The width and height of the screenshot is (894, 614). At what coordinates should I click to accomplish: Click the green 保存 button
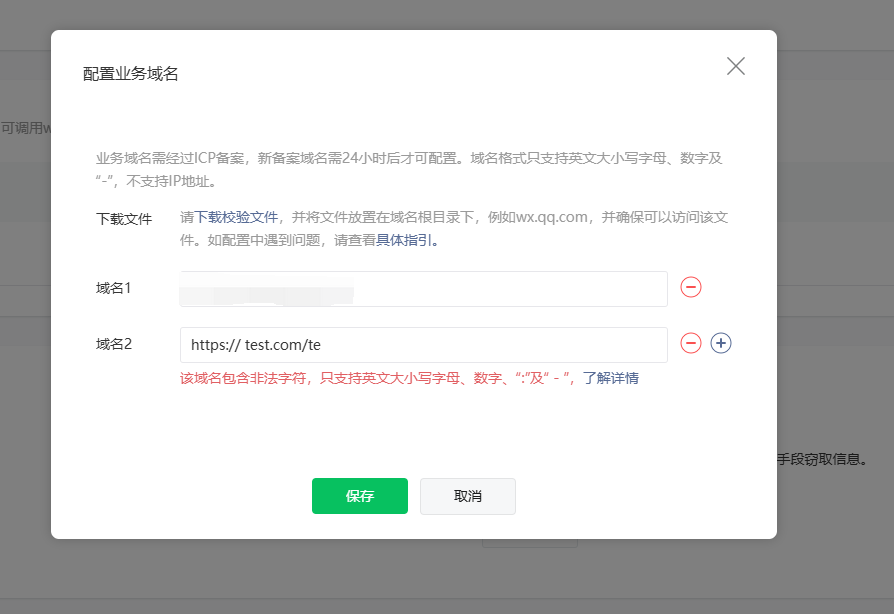point(360,496)
